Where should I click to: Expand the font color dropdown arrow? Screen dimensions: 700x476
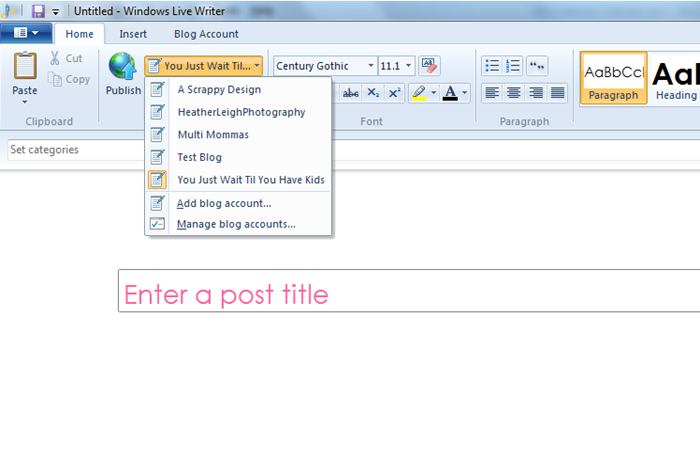coord(465,93)
